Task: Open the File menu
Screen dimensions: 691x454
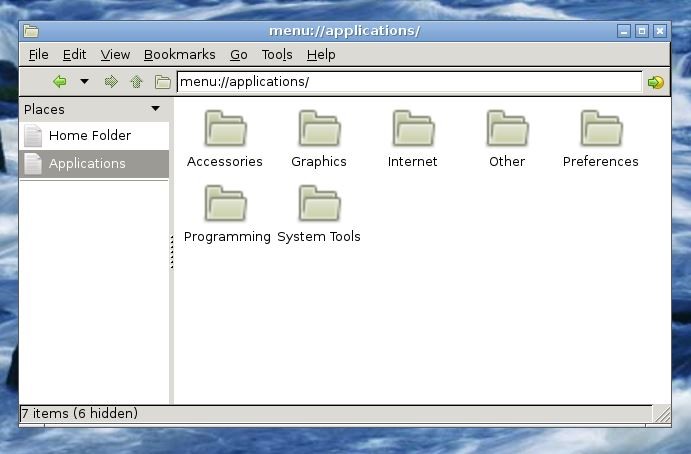Action: [x=38, y=55]
